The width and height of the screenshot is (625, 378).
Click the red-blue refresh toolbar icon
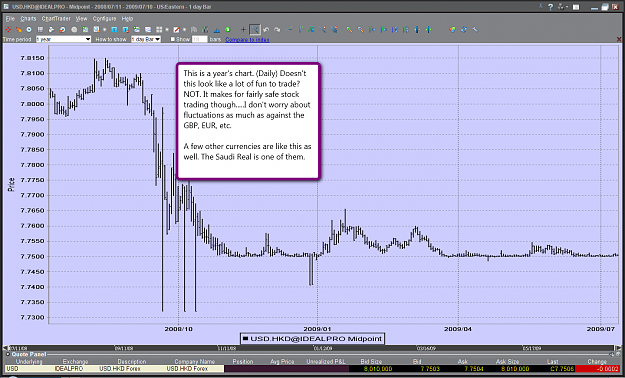tap(63, 30)
